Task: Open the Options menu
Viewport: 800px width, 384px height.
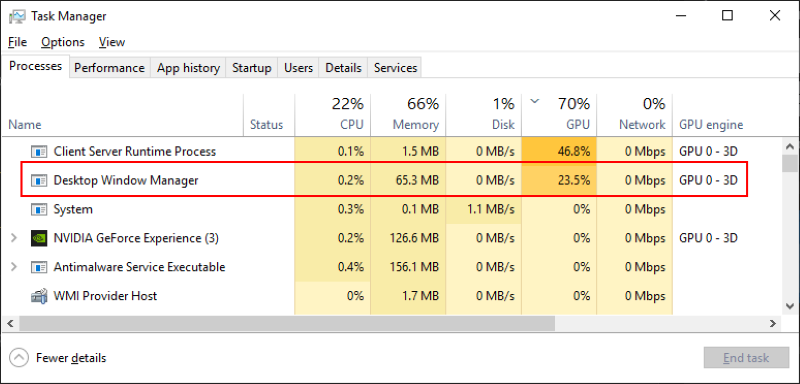Action: pyautogui.click(x=63, y=42)
